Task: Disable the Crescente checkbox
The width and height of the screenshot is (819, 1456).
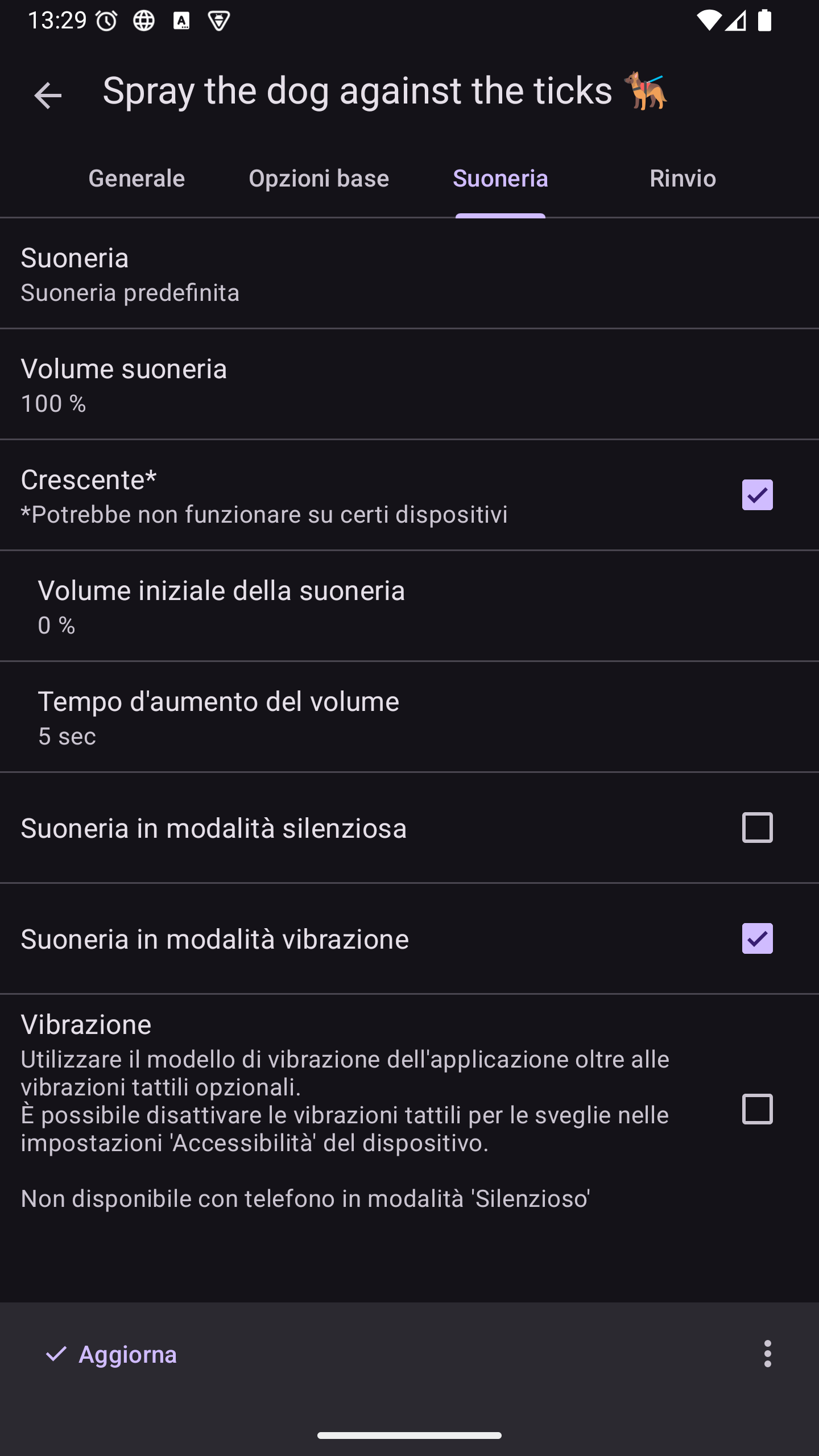Action: [x=757, y=495]
